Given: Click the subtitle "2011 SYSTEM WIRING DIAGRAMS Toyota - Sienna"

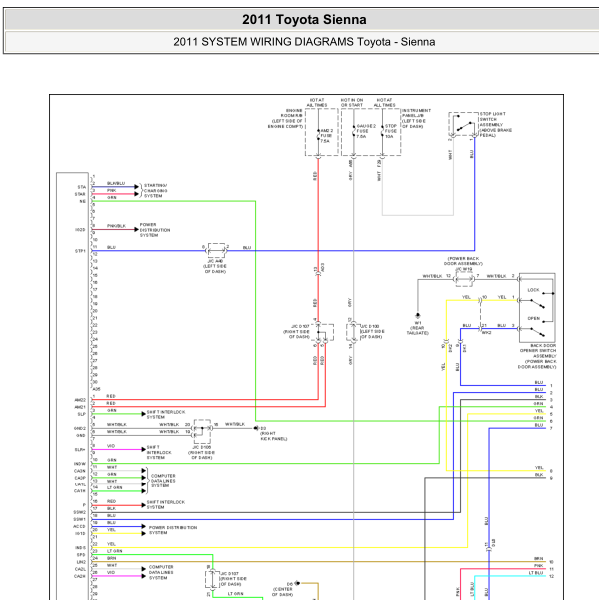Looking at the screenshot, I should (304, 42).
